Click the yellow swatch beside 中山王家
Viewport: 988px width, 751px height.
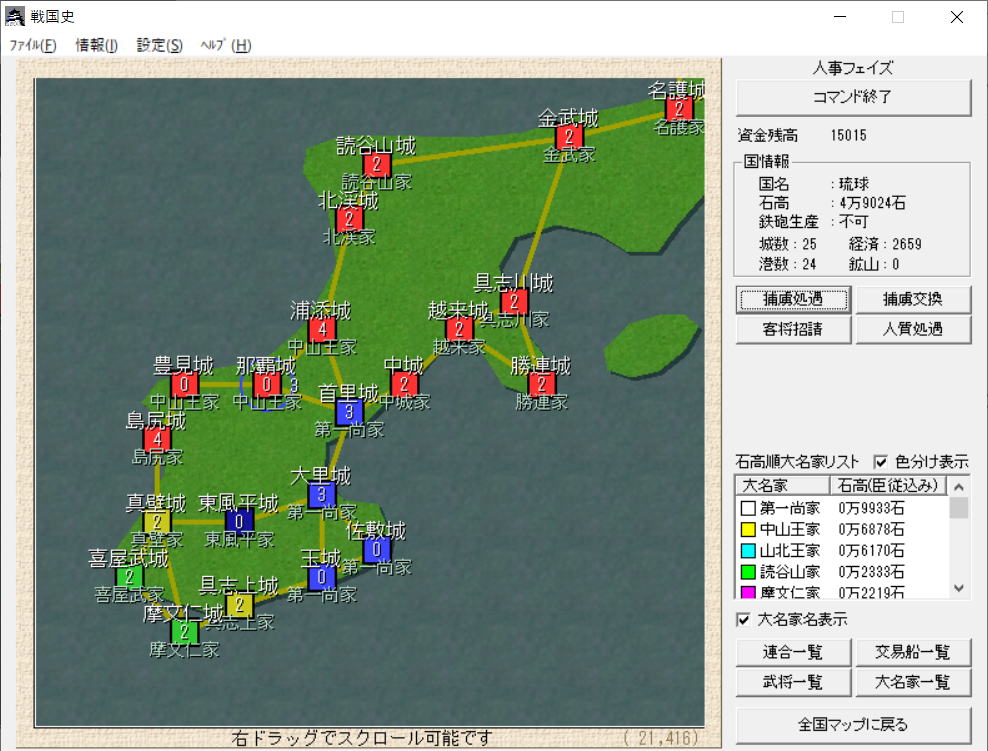[748, 529]
